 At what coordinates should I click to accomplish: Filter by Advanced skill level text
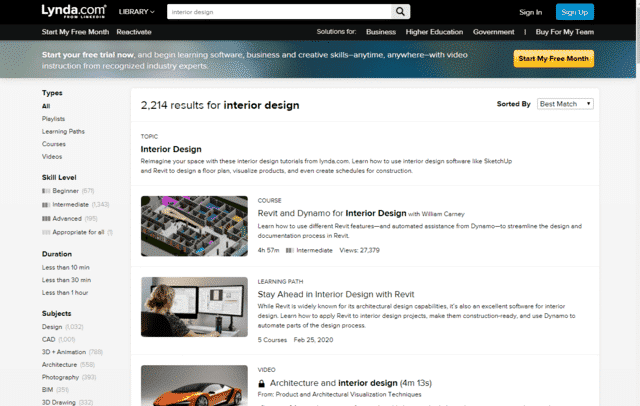point(67,219)
